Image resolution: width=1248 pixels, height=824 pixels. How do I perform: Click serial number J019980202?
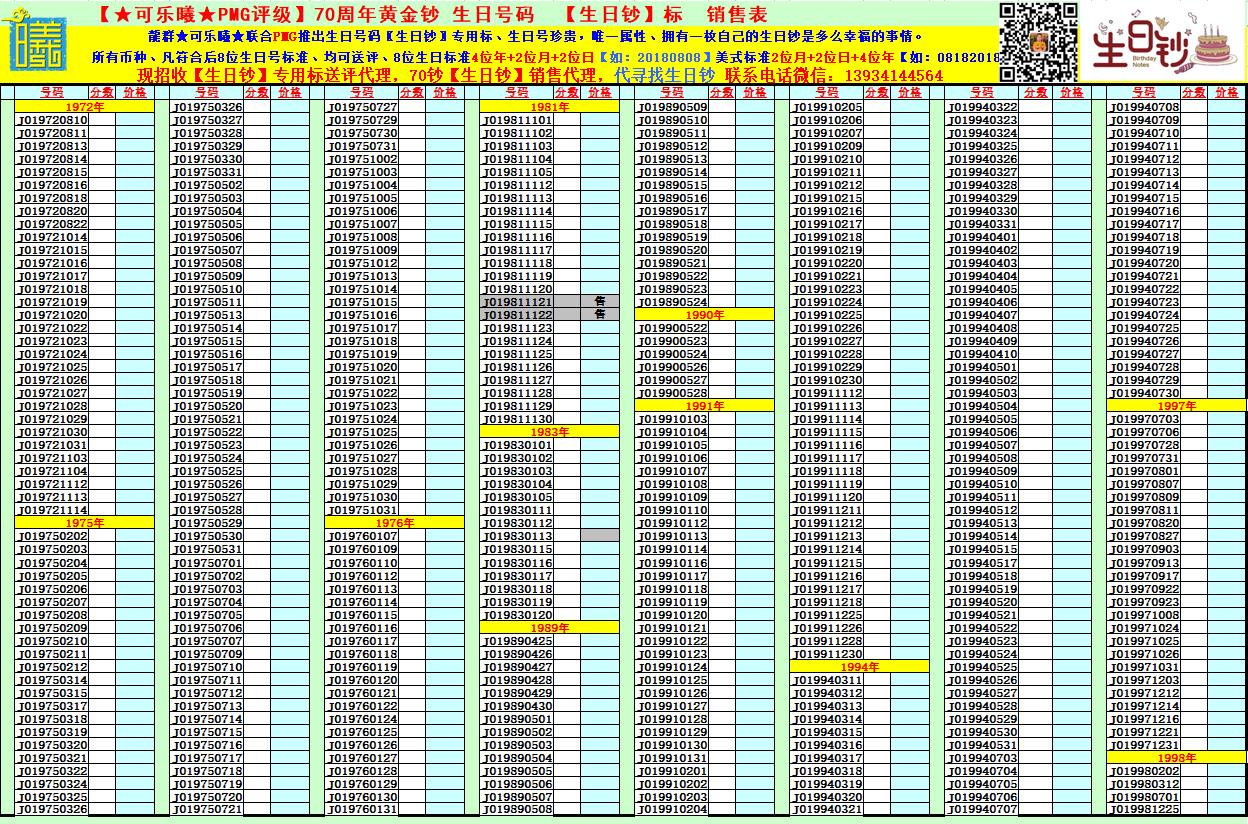[x=1145, y=771]
